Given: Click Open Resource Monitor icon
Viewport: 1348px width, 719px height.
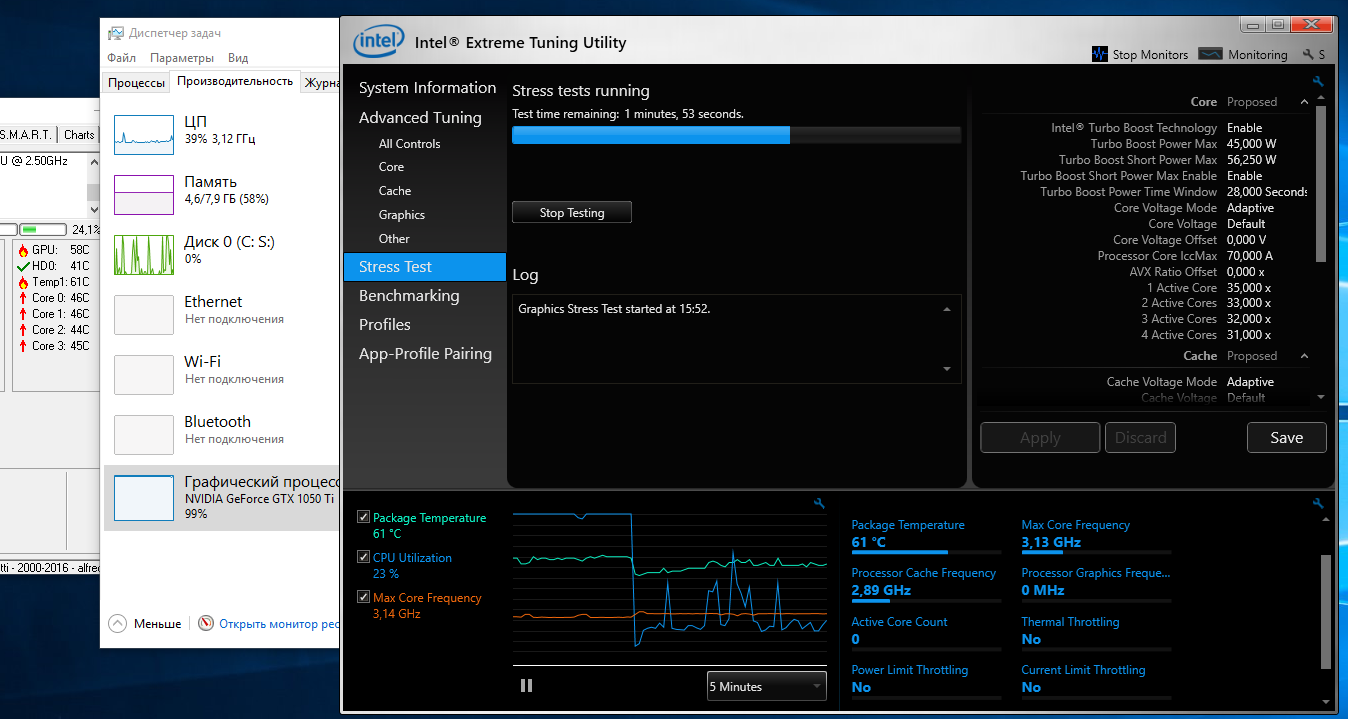Looking at the screenshot, I should (x=206, y=623).
